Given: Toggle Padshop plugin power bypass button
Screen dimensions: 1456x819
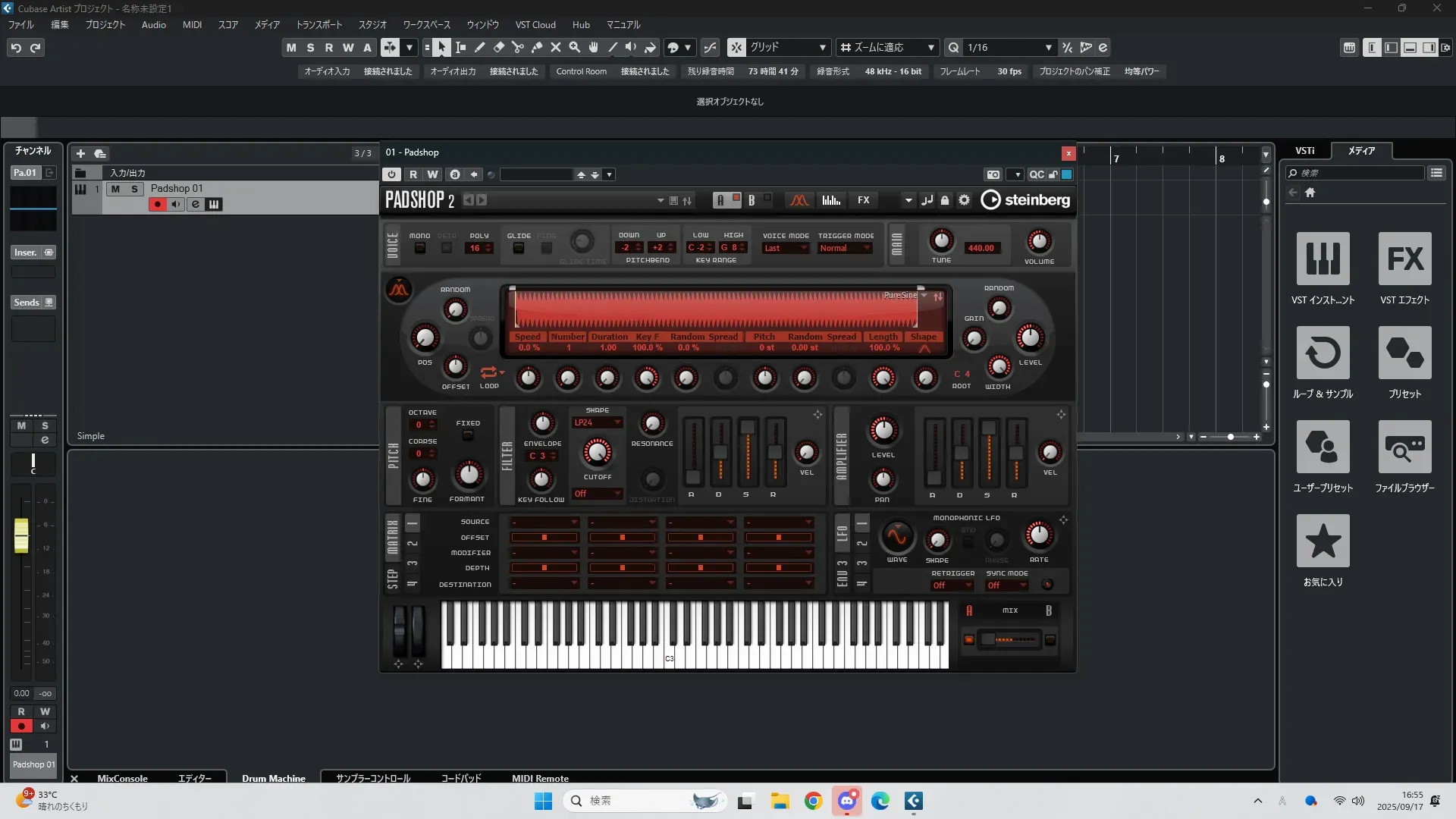Looking at the screenshot, I should pyautogui.click(x=391, y=174).
